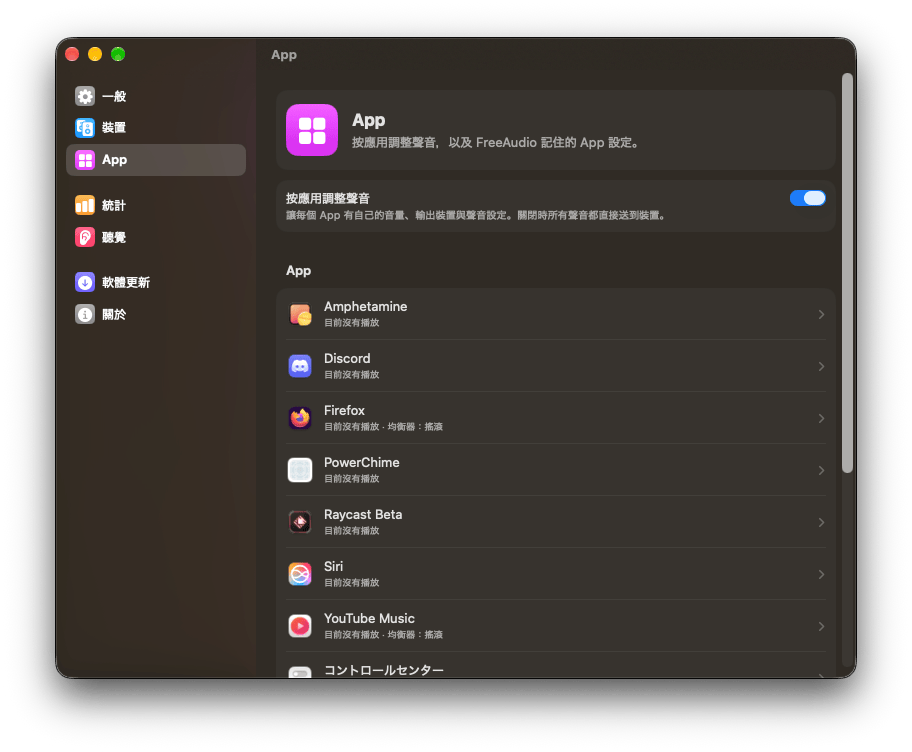Switch to the 統計 sidebar label
Image resolution: width=912 pixels, height=752 pixels.
click(114, 205)
